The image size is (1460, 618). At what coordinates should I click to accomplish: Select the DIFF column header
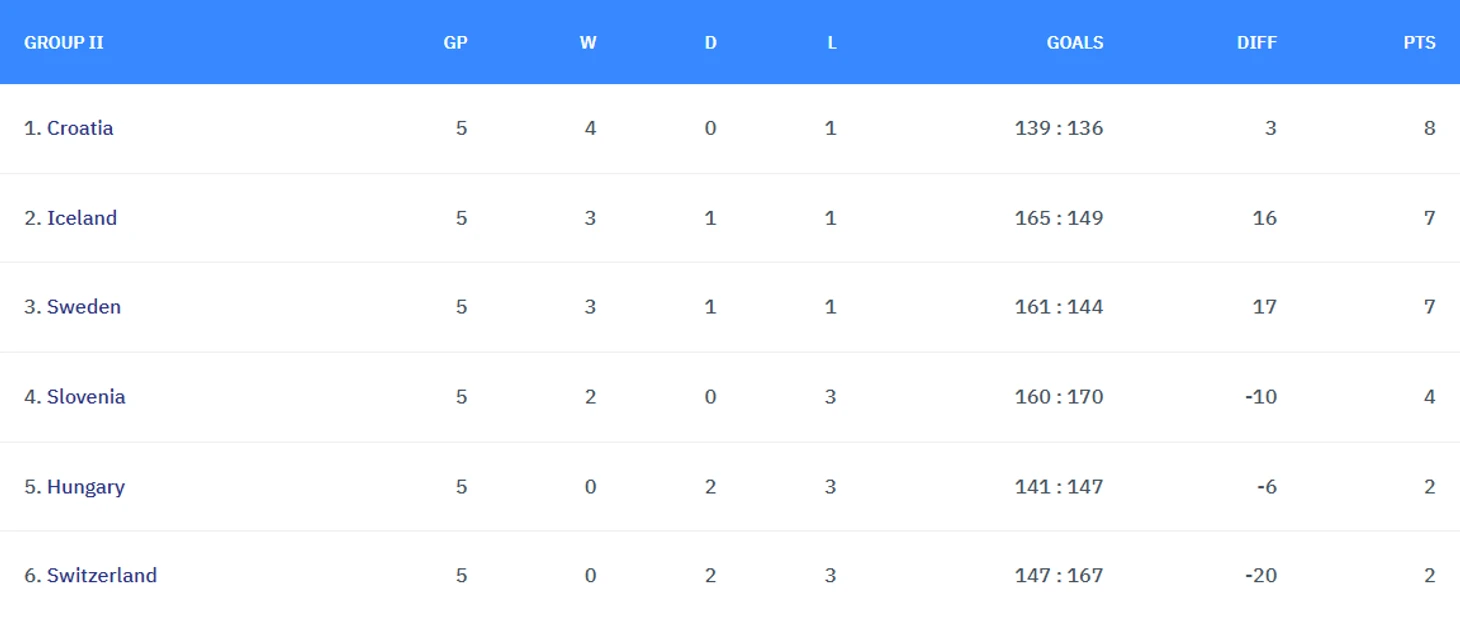click(1257, 43)
